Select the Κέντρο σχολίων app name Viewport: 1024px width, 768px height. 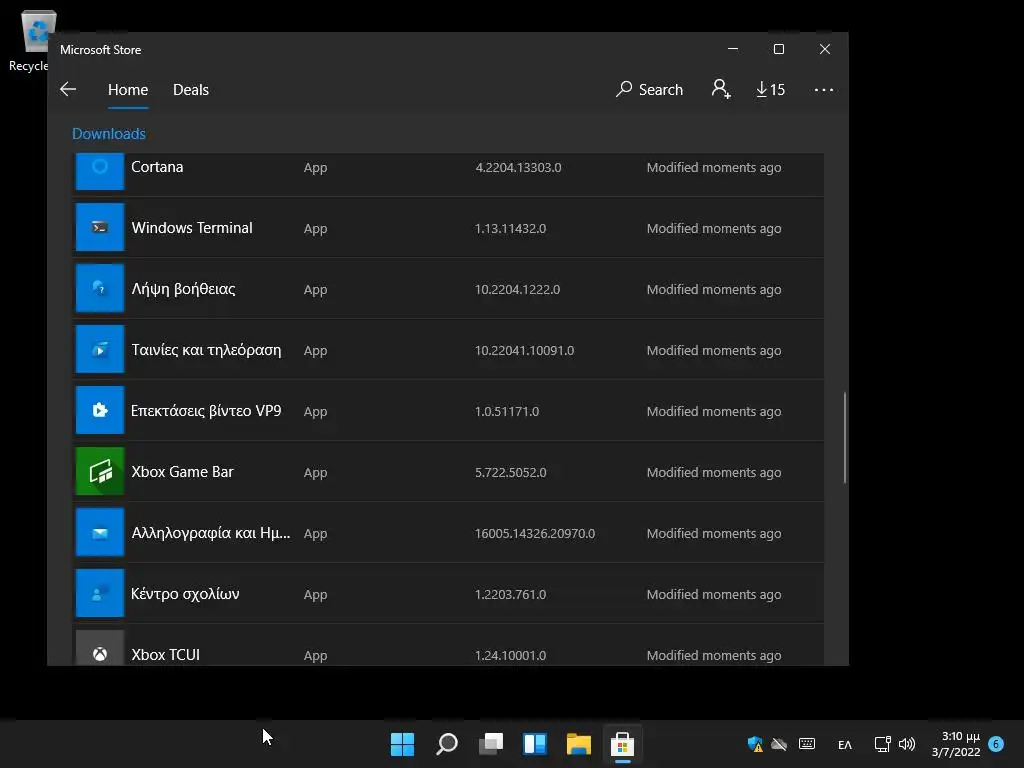point(185,594)
